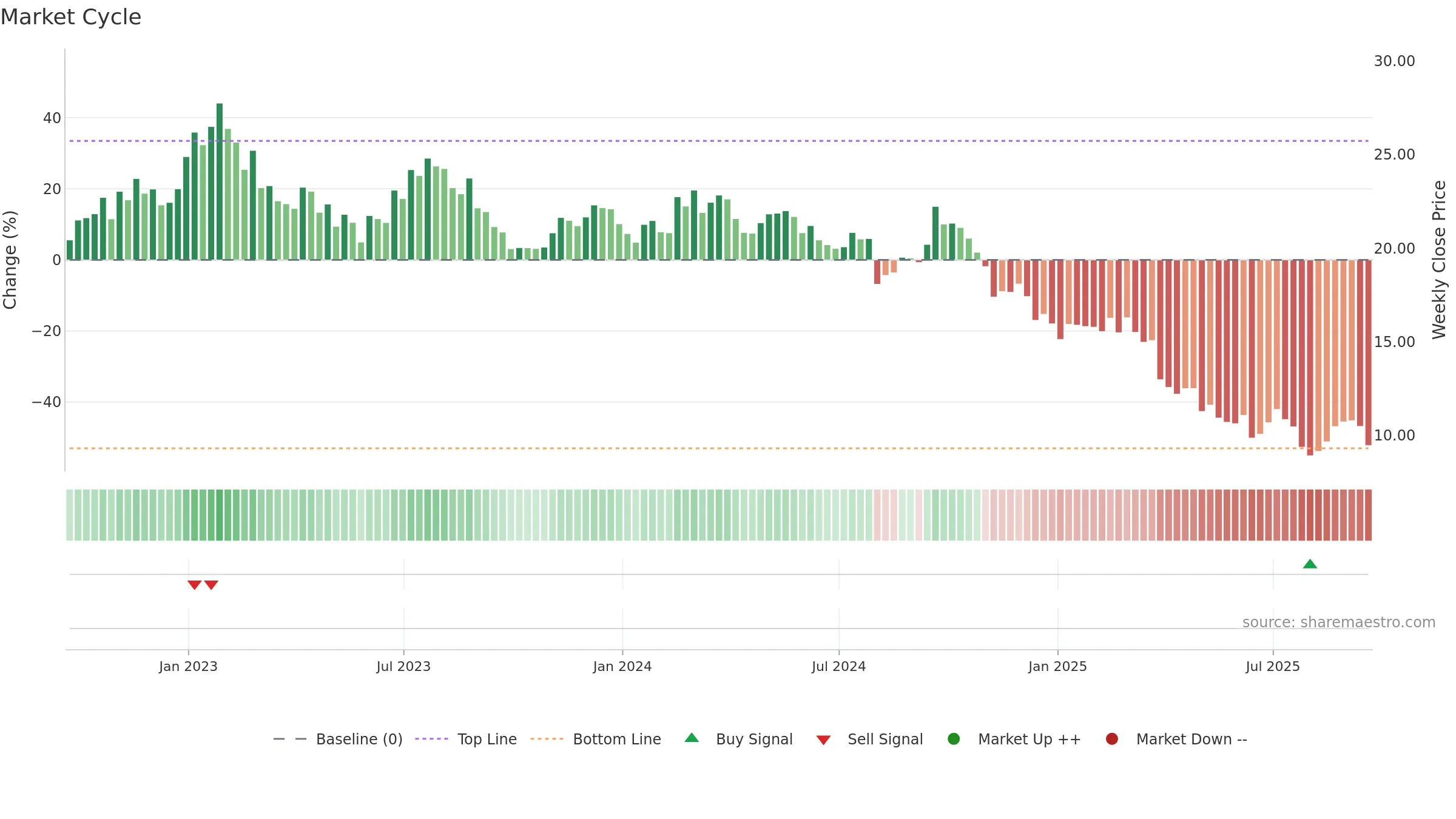Click the Change (%) y-axis title
This screenshot has height=819, width=1456.
coord(10,260)
